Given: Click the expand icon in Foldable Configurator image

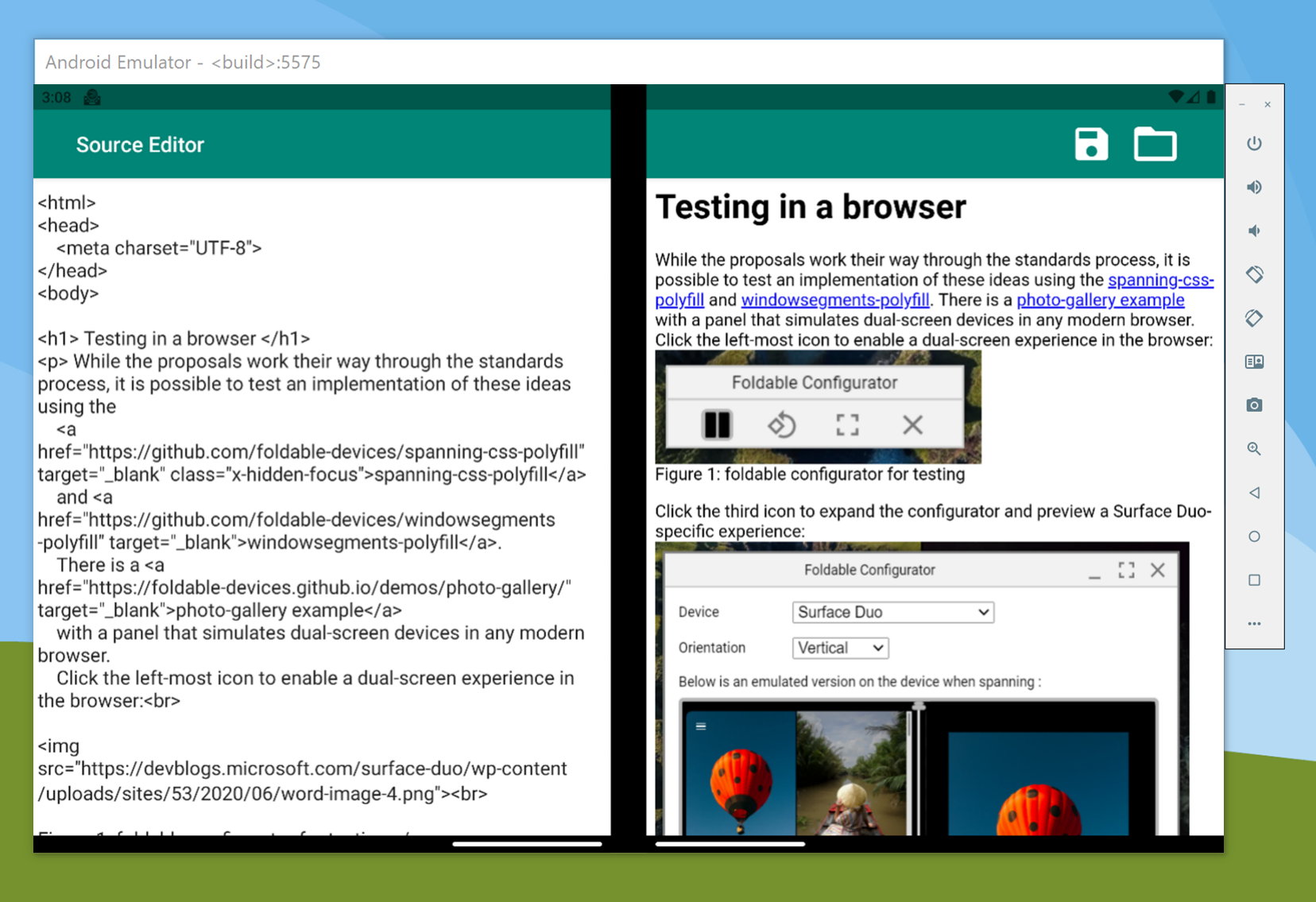Looking at the screenshot, I should (847, 425).
